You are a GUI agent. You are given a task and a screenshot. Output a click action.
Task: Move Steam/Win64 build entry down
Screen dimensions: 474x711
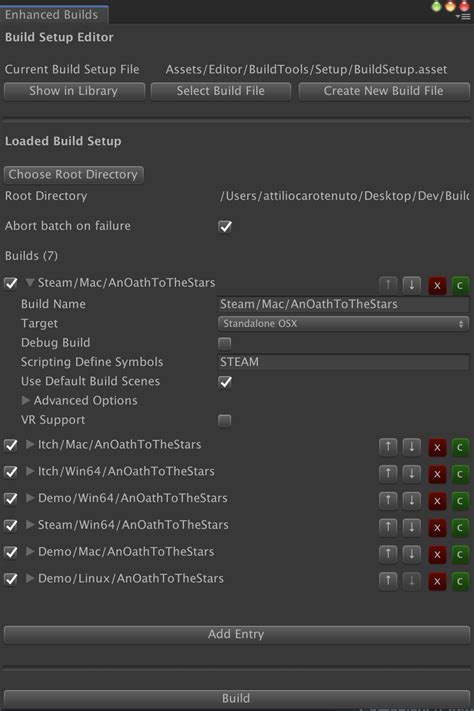(411, 527)
